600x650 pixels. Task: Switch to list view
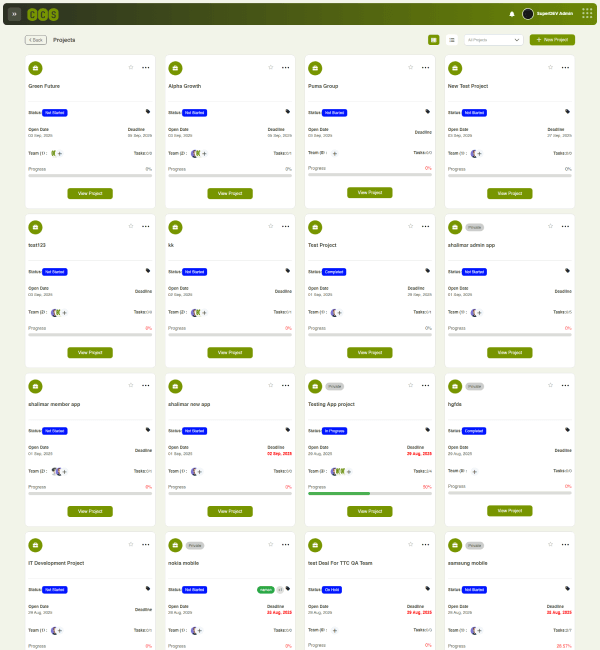tap(452, 40)
